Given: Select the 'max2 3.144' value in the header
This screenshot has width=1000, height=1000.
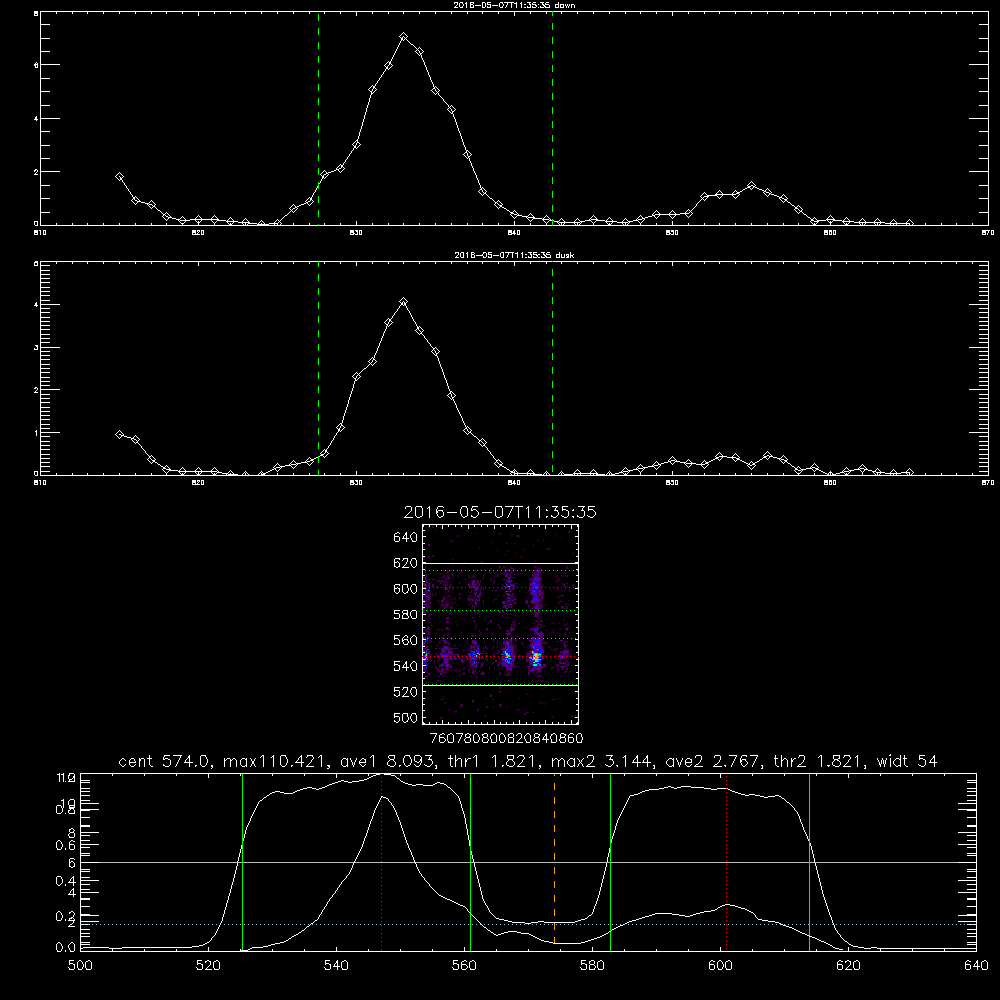Looking at the screenshot, I should [599, 761].
